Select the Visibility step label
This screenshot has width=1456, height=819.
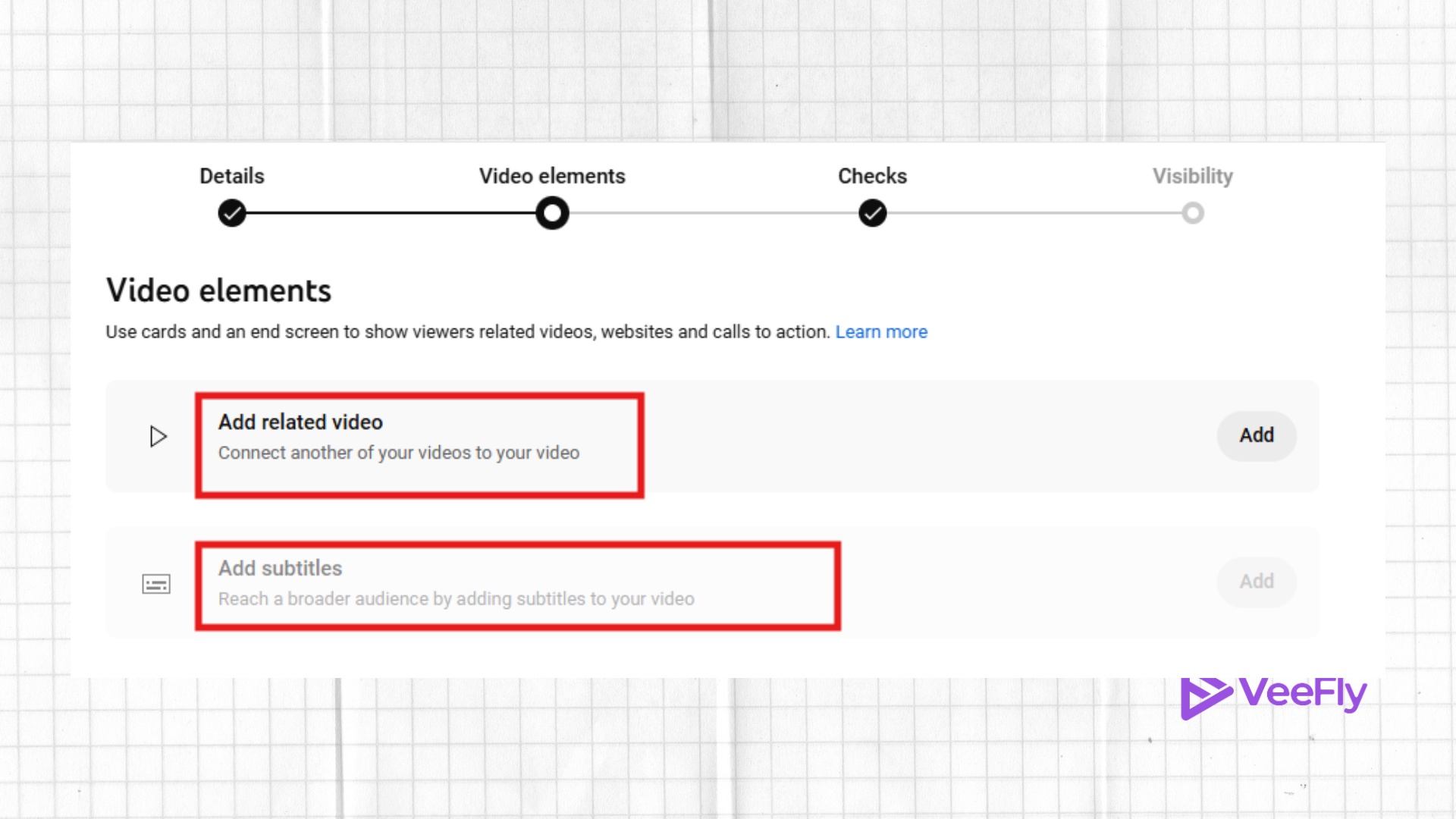coord(1193,176)
